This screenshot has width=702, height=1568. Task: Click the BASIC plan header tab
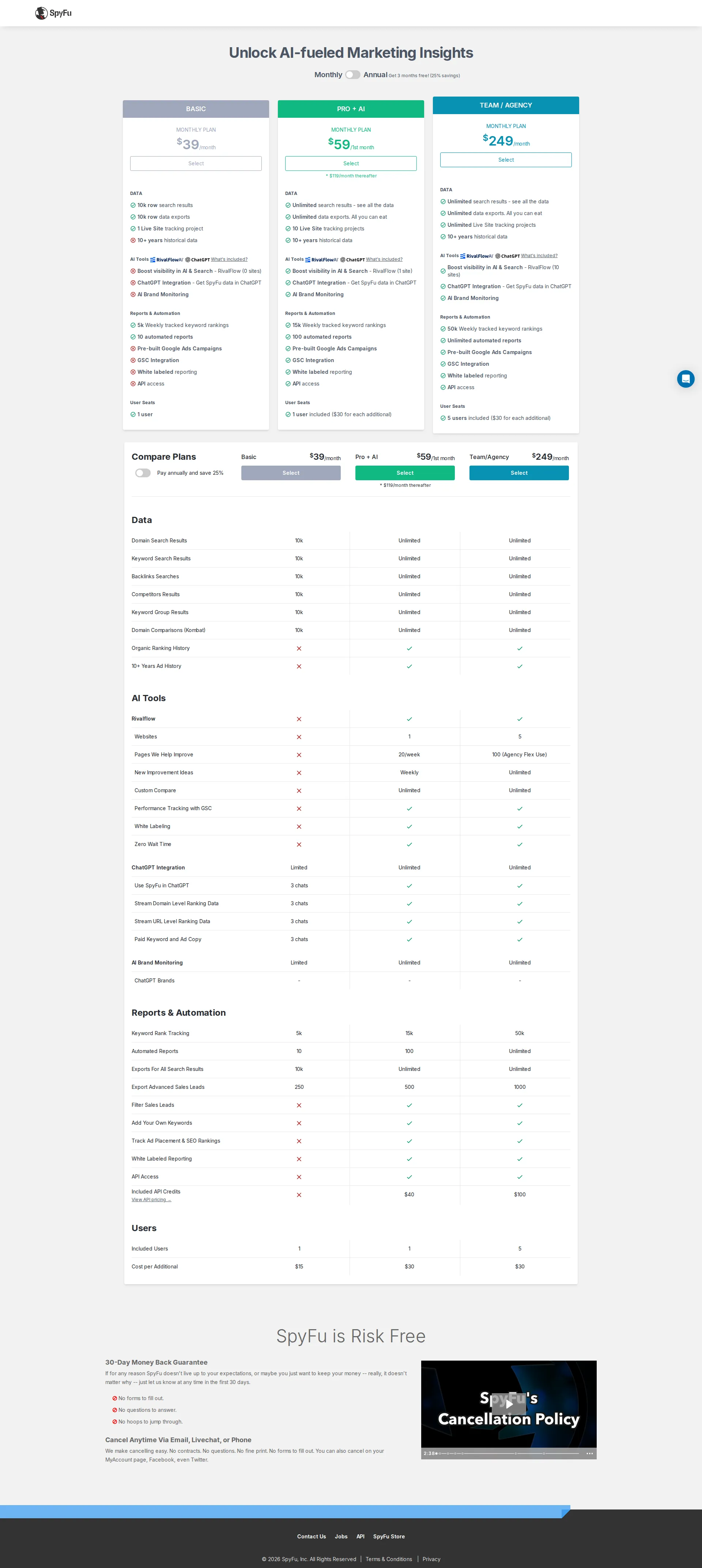[196, 109]
